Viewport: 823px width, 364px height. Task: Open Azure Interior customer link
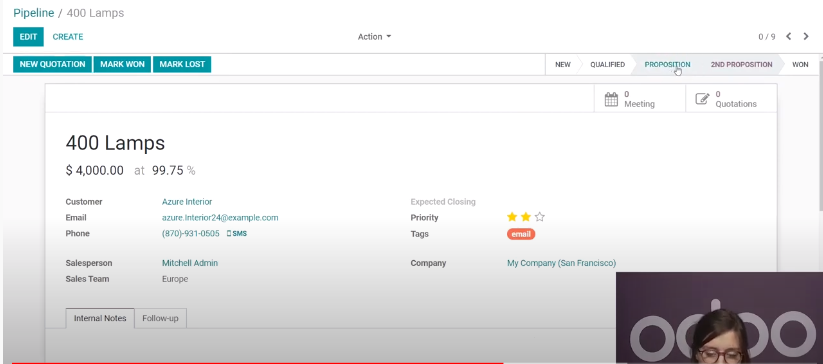[x=187, y=201]
